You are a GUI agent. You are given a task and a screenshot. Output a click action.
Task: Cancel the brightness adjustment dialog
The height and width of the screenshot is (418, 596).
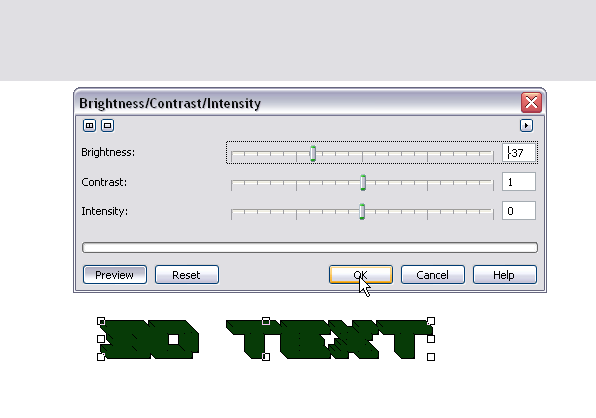point(433,275)
